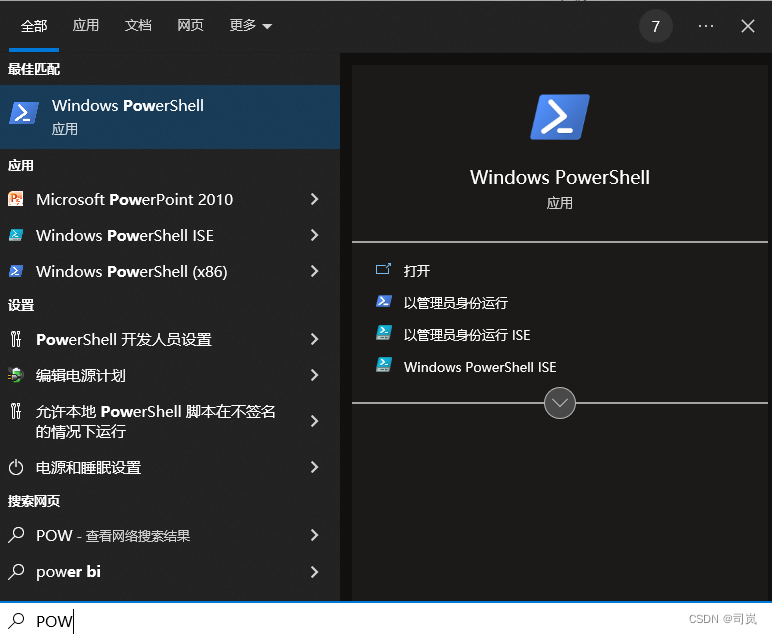772x634 pixels.
Task: Click the search magnifier icon in search box
Action: [x=16, y=620]
